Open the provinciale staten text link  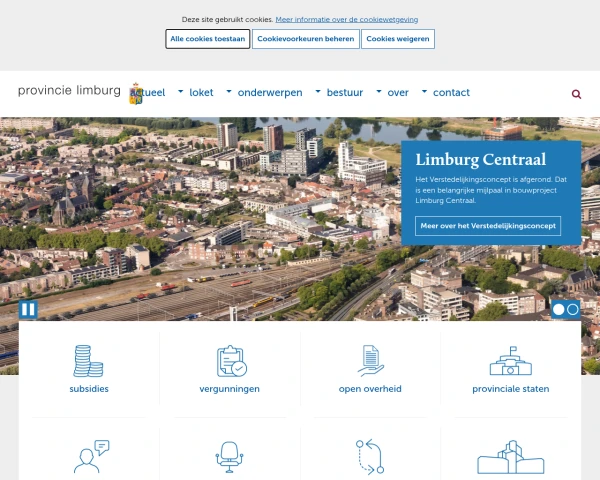click(x=511, y=389)
